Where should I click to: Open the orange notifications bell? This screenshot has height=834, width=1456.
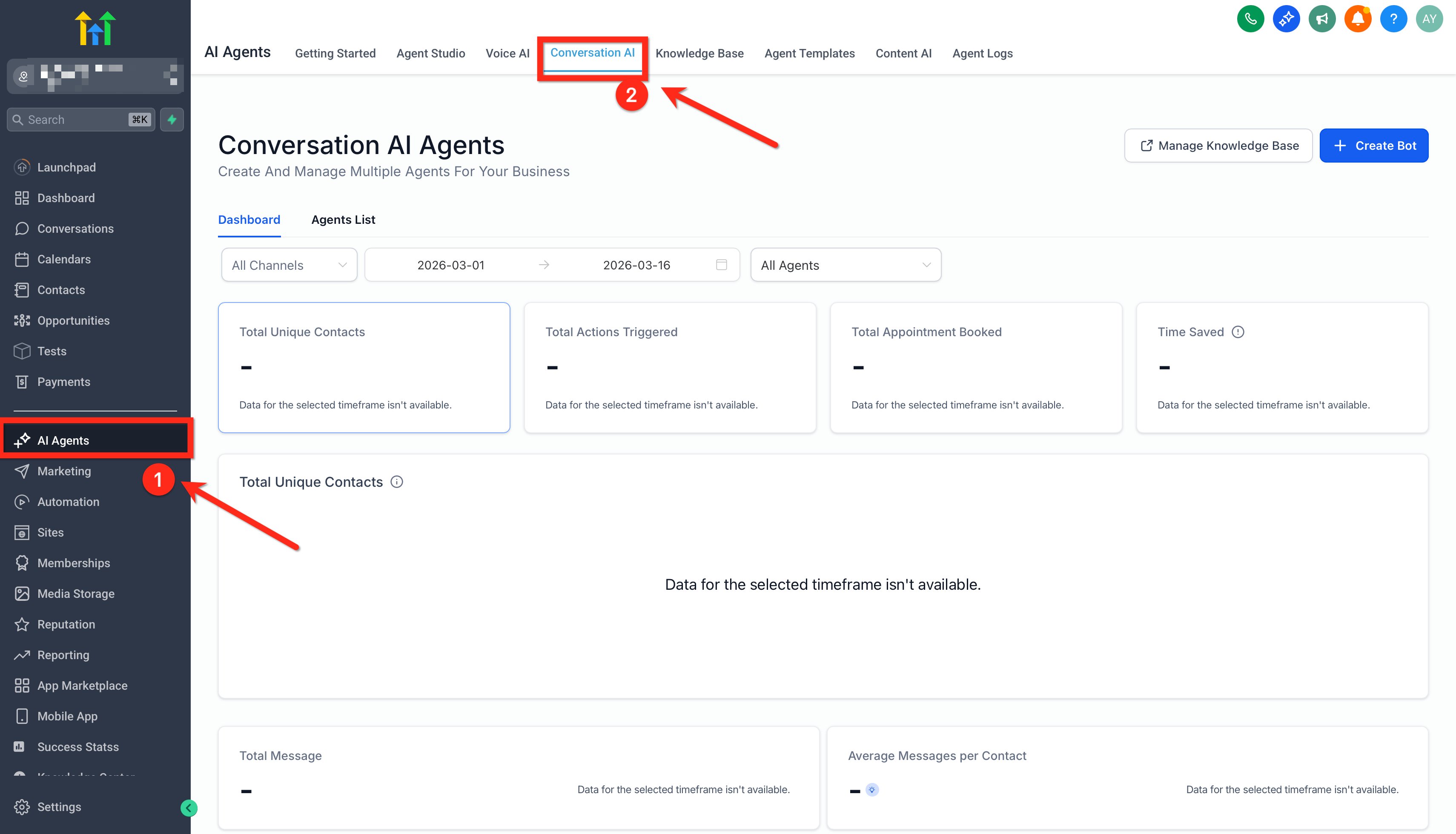(x=1358, y=19)
